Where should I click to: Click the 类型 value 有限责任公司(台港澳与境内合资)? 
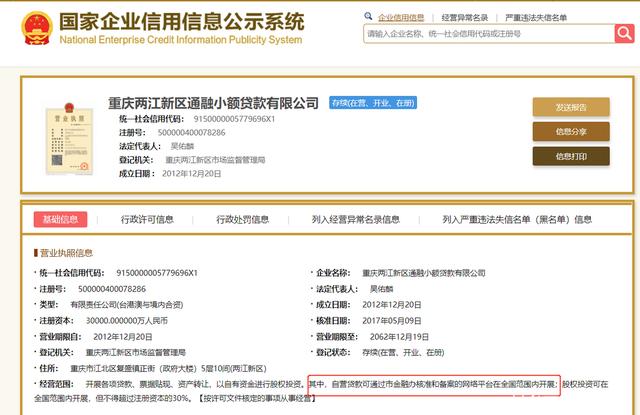pos(127,304)
